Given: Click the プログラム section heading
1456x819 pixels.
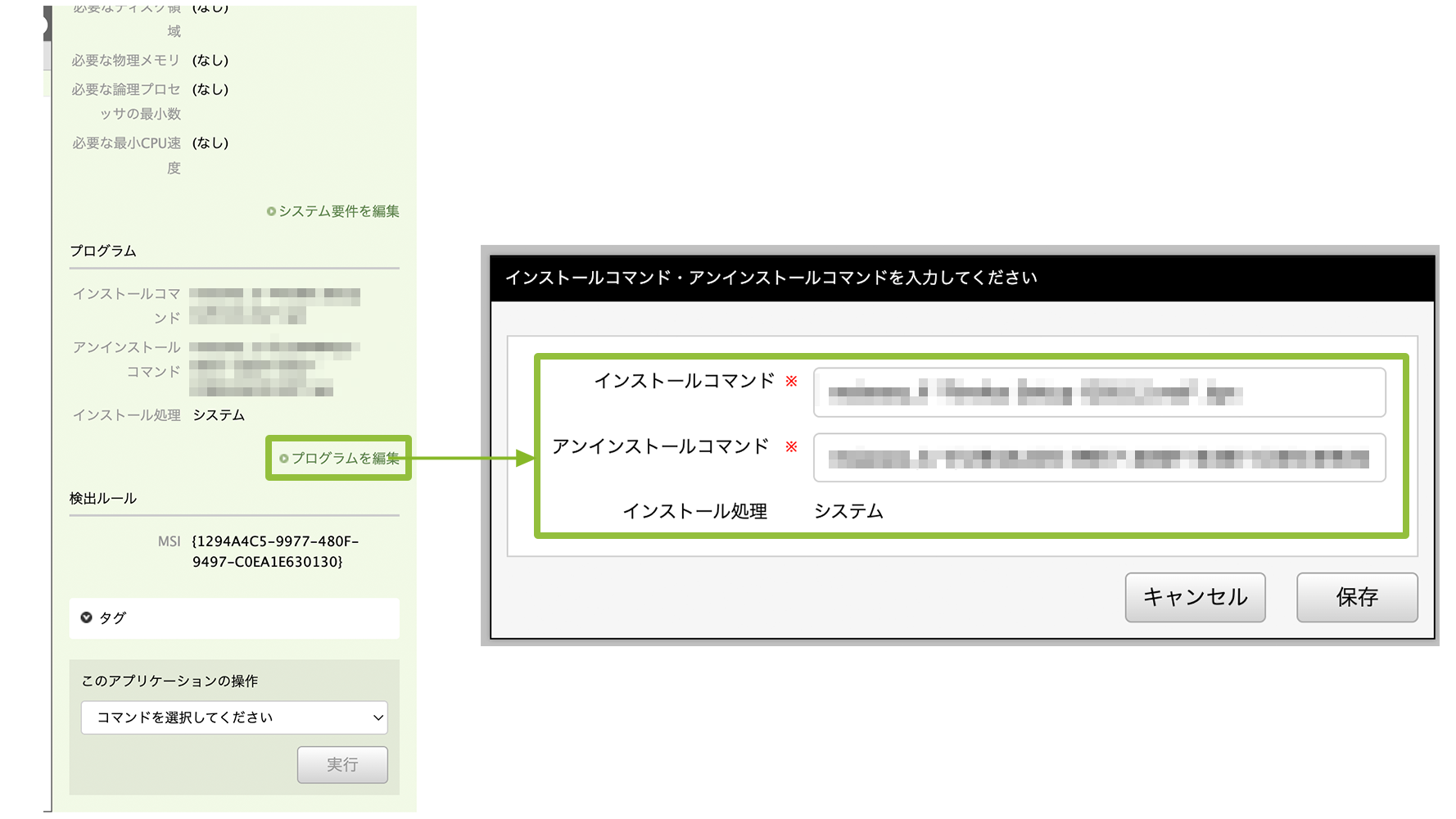Looking at the screenshot, I should pos(103,251).
